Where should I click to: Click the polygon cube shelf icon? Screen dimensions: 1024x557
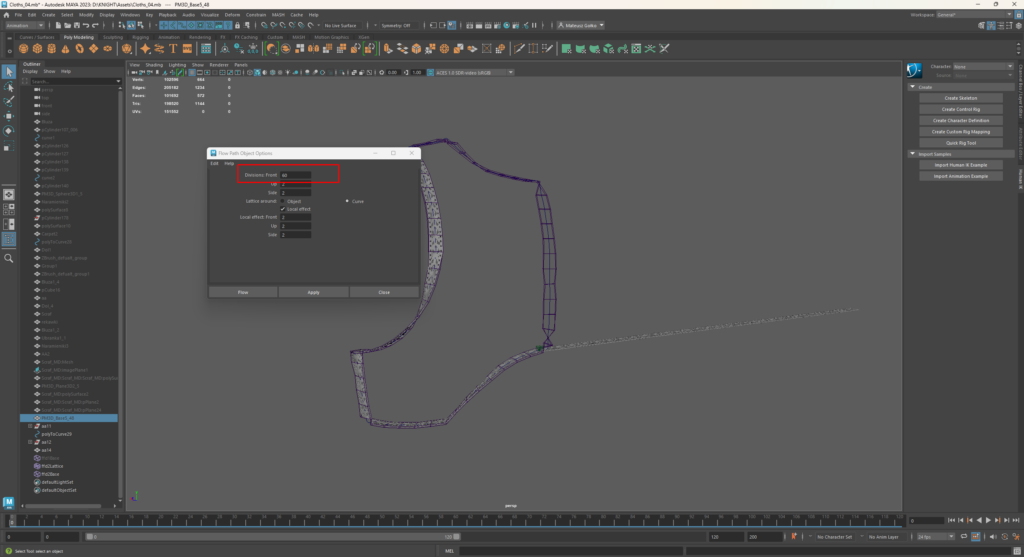click(x=37, y=47)
